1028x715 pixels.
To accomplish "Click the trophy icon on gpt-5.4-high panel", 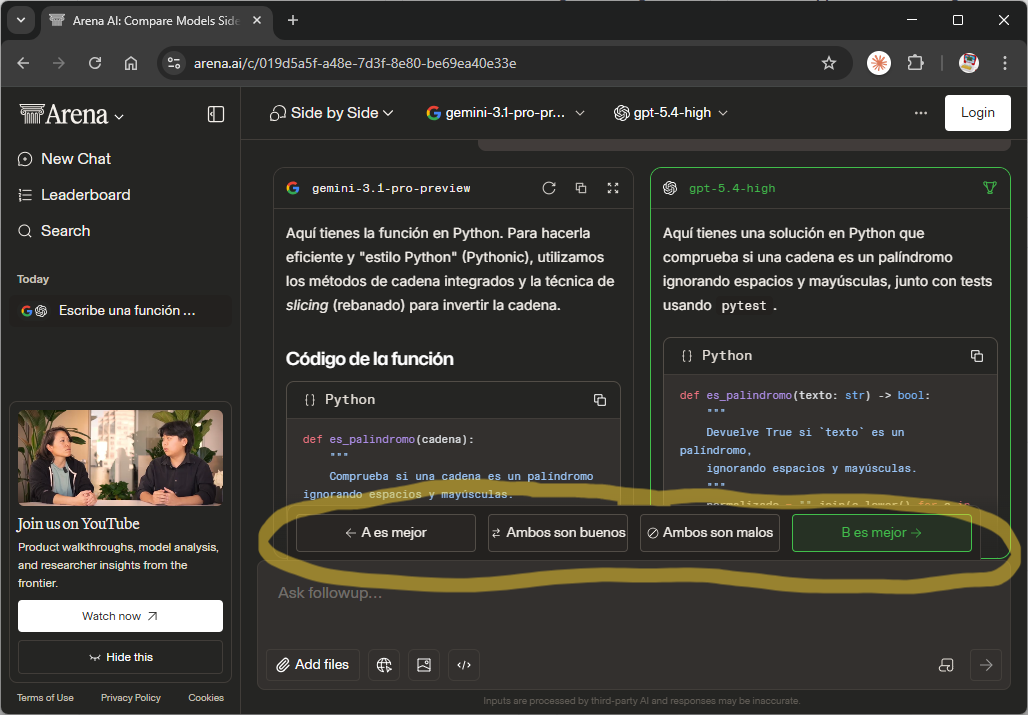I will click(989, 188).
